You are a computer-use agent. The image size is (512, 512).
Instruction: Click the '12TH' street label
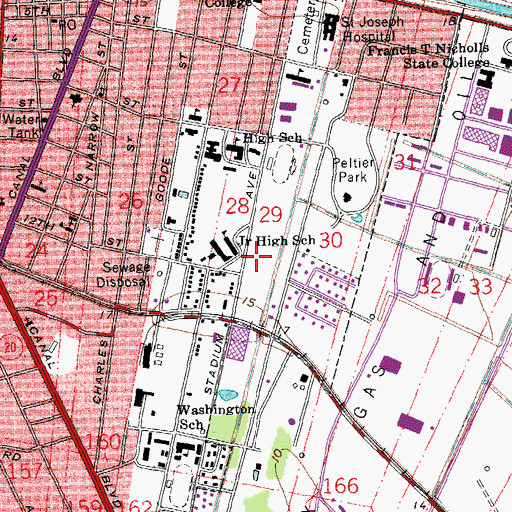click(39, 222)
